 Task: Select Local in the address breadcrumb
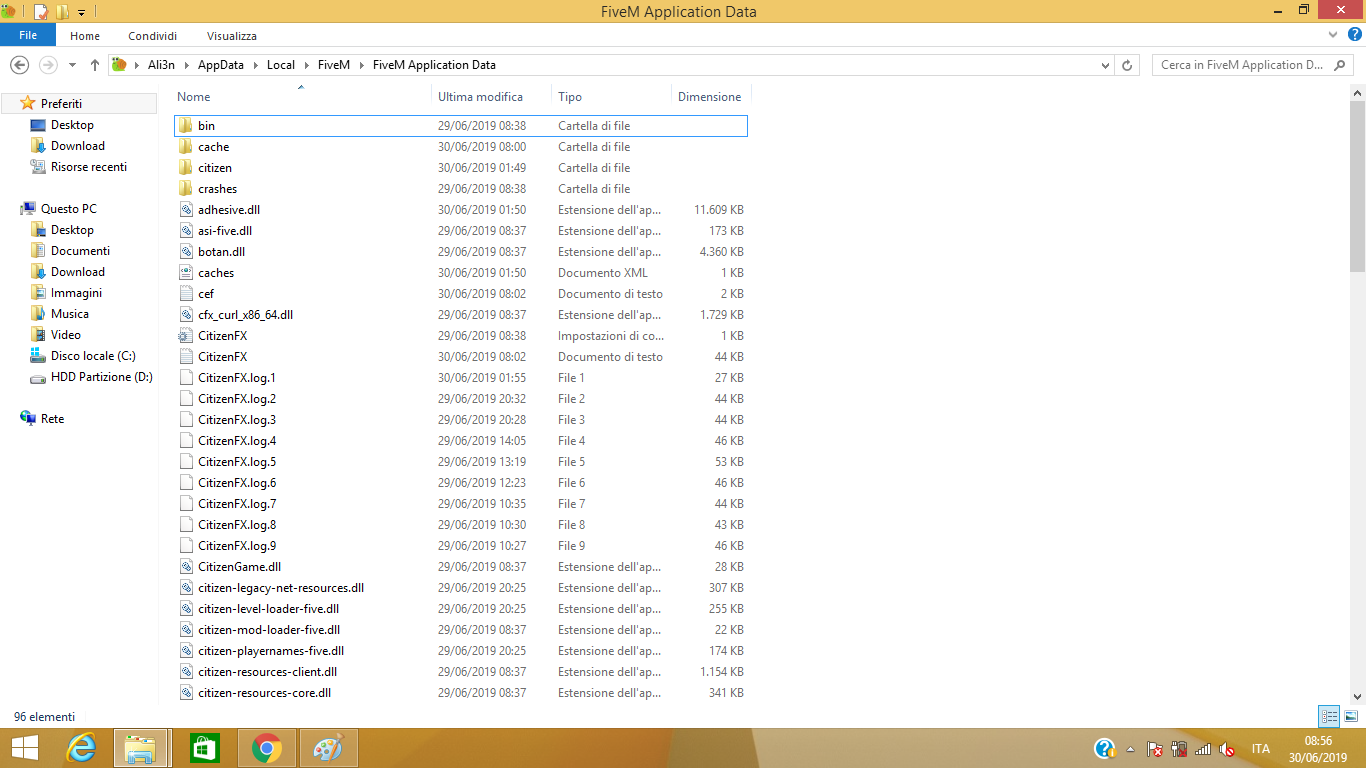point(281,65)
